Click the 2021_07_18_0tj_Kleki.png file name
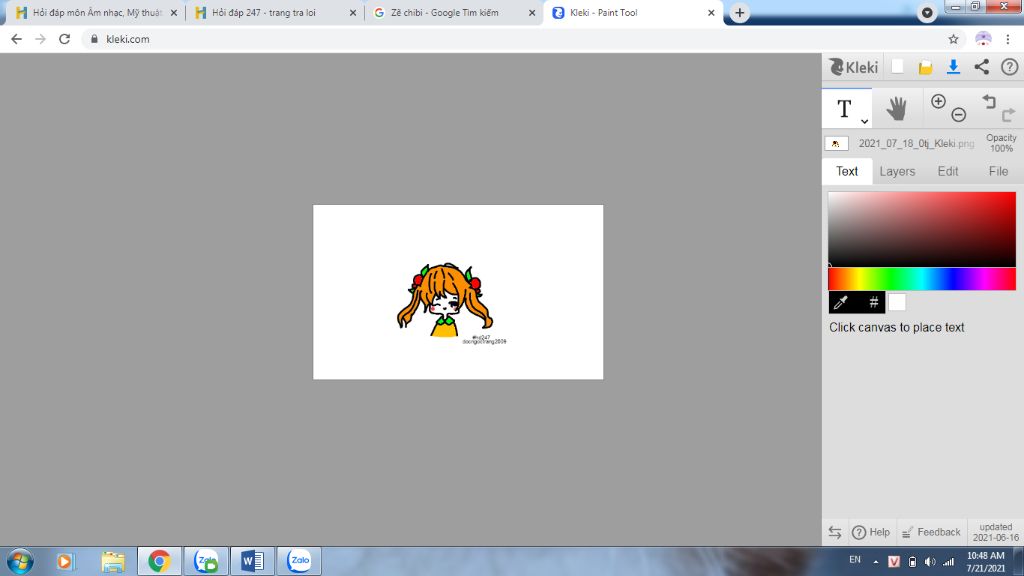Viewport: 1024px width, 576px height. pos(916,144)
